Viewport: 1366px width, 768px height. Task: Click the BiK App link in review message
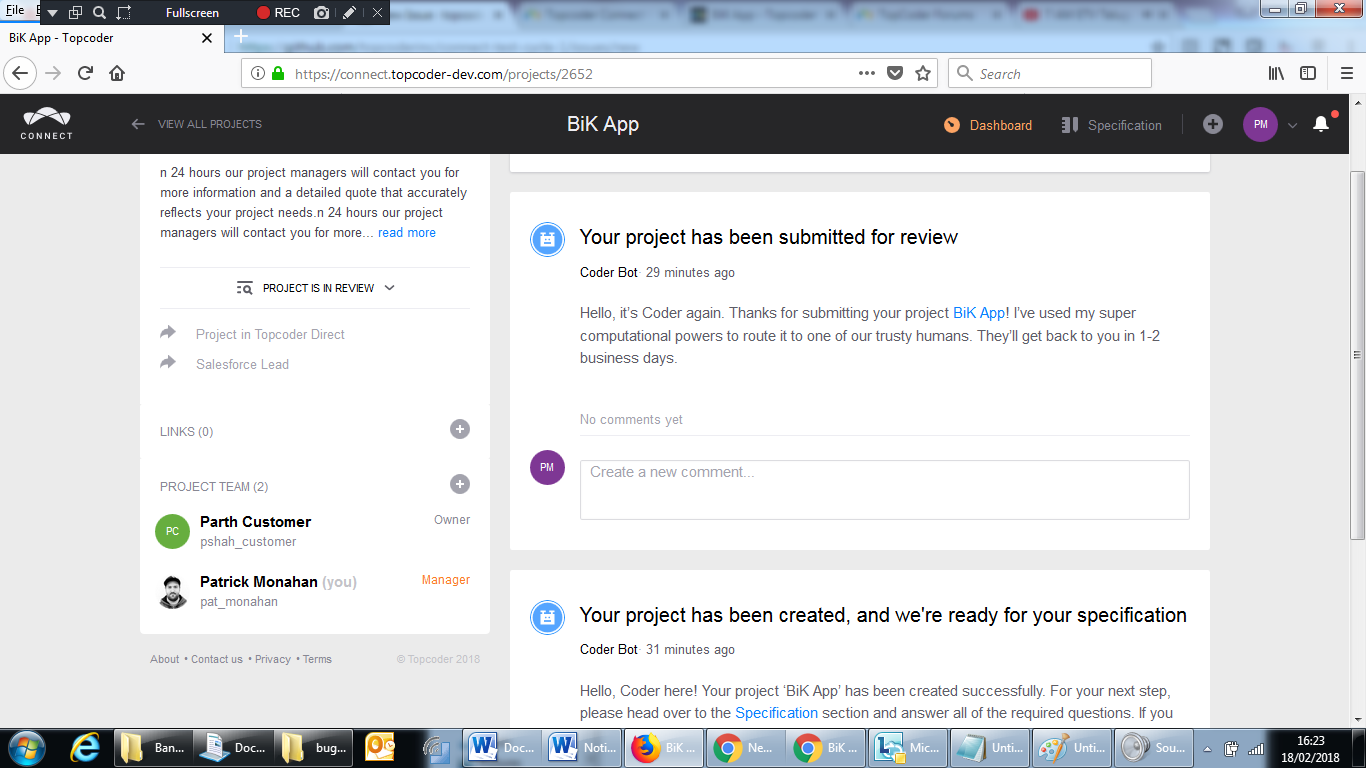coord(979,313)
